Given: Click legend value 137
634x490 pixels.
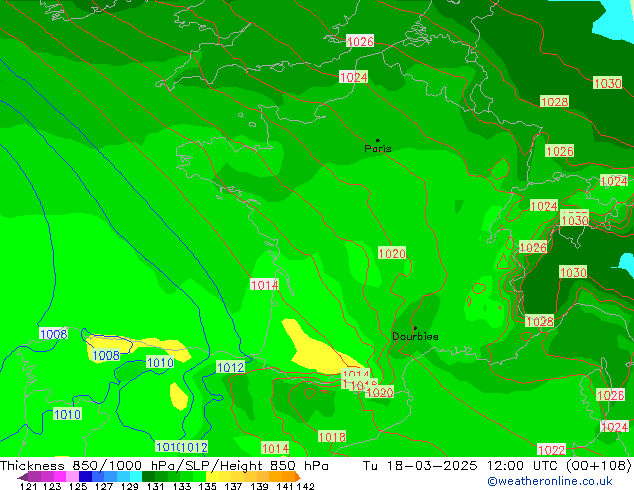Looking at the screenshot, I should click(233, 486).
